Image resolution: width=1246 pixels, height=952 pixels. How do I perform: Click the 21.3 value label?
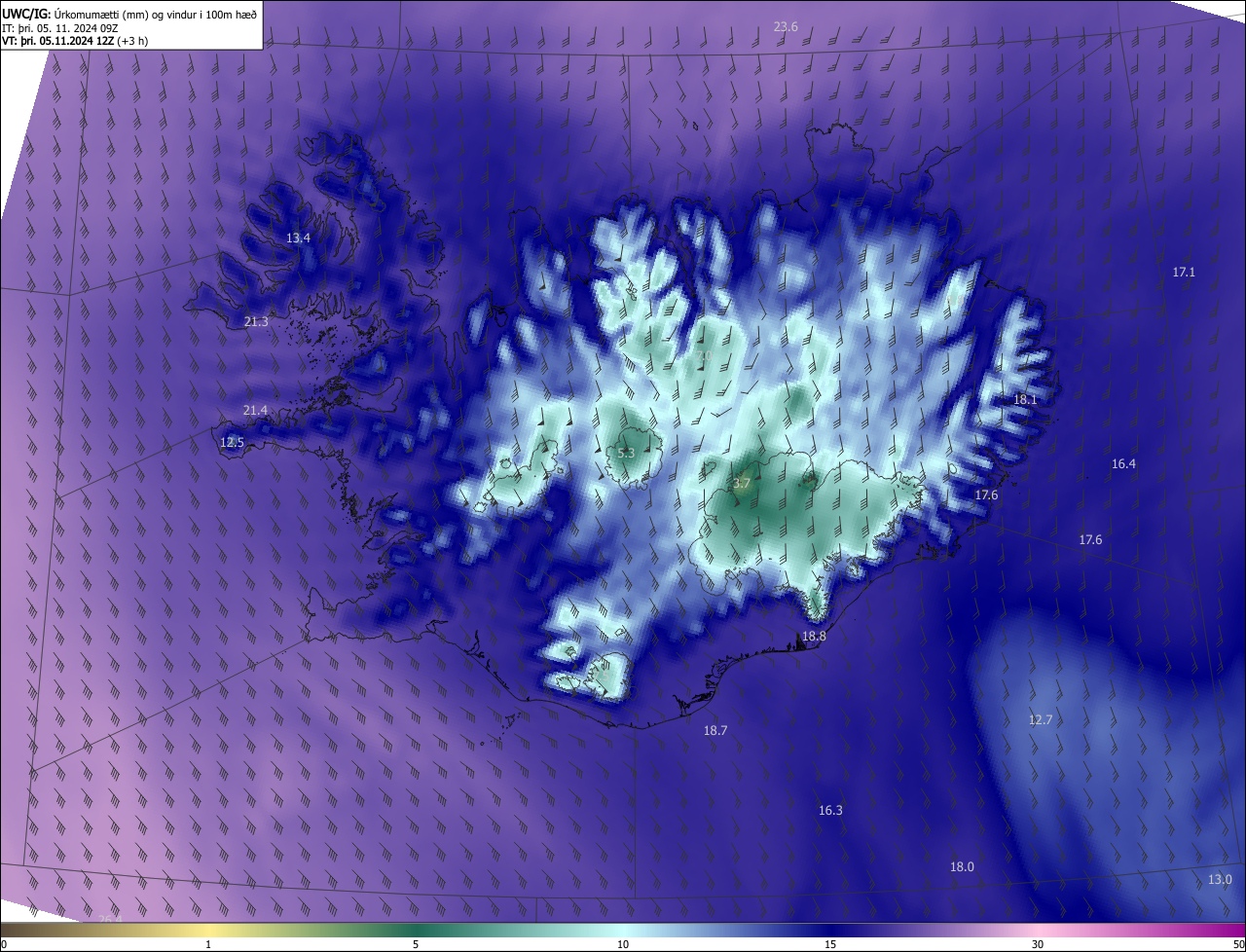pyautogui.click(x=256, y=321)
